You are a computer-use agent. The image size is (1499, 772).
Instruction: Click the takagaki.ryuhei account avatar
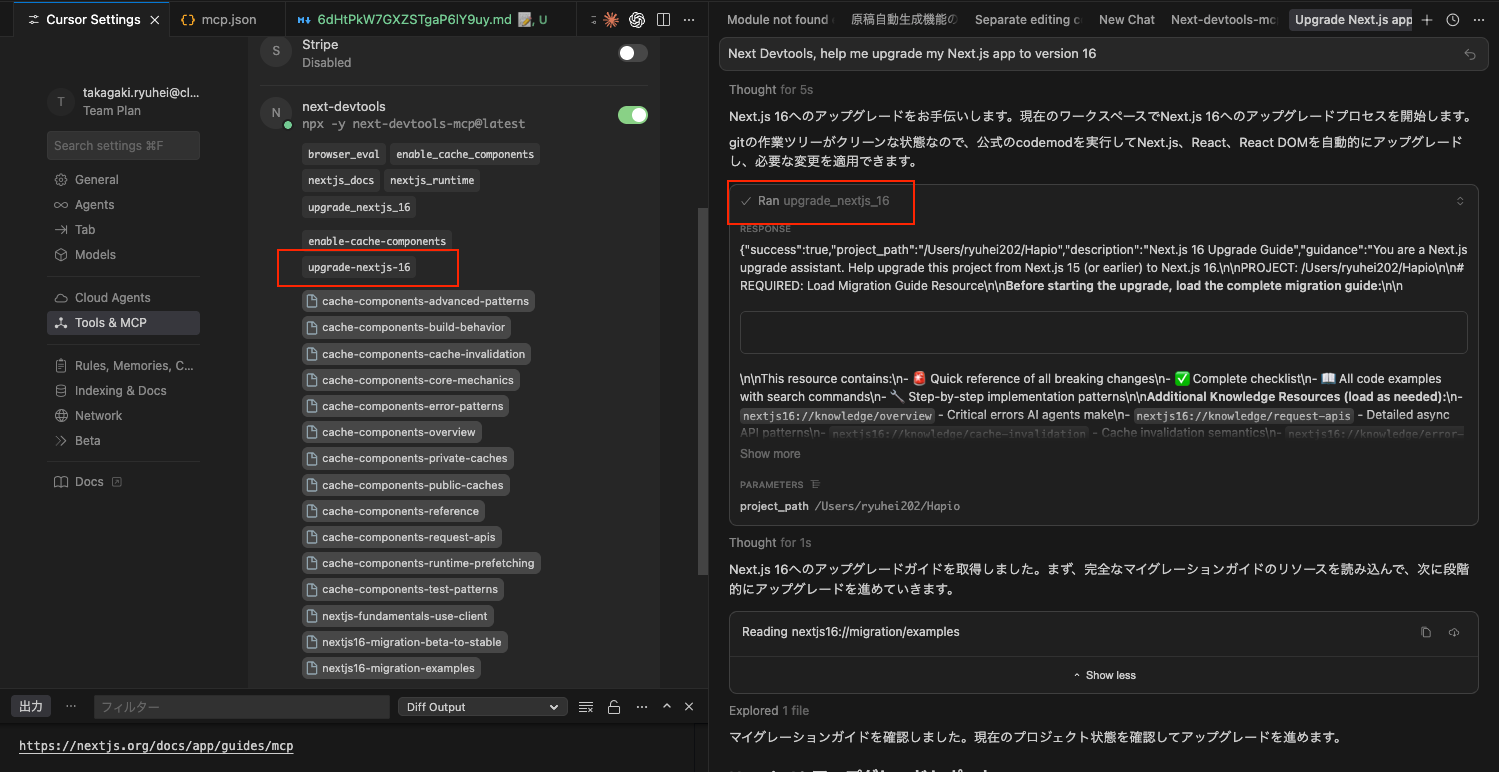(61, 101)
